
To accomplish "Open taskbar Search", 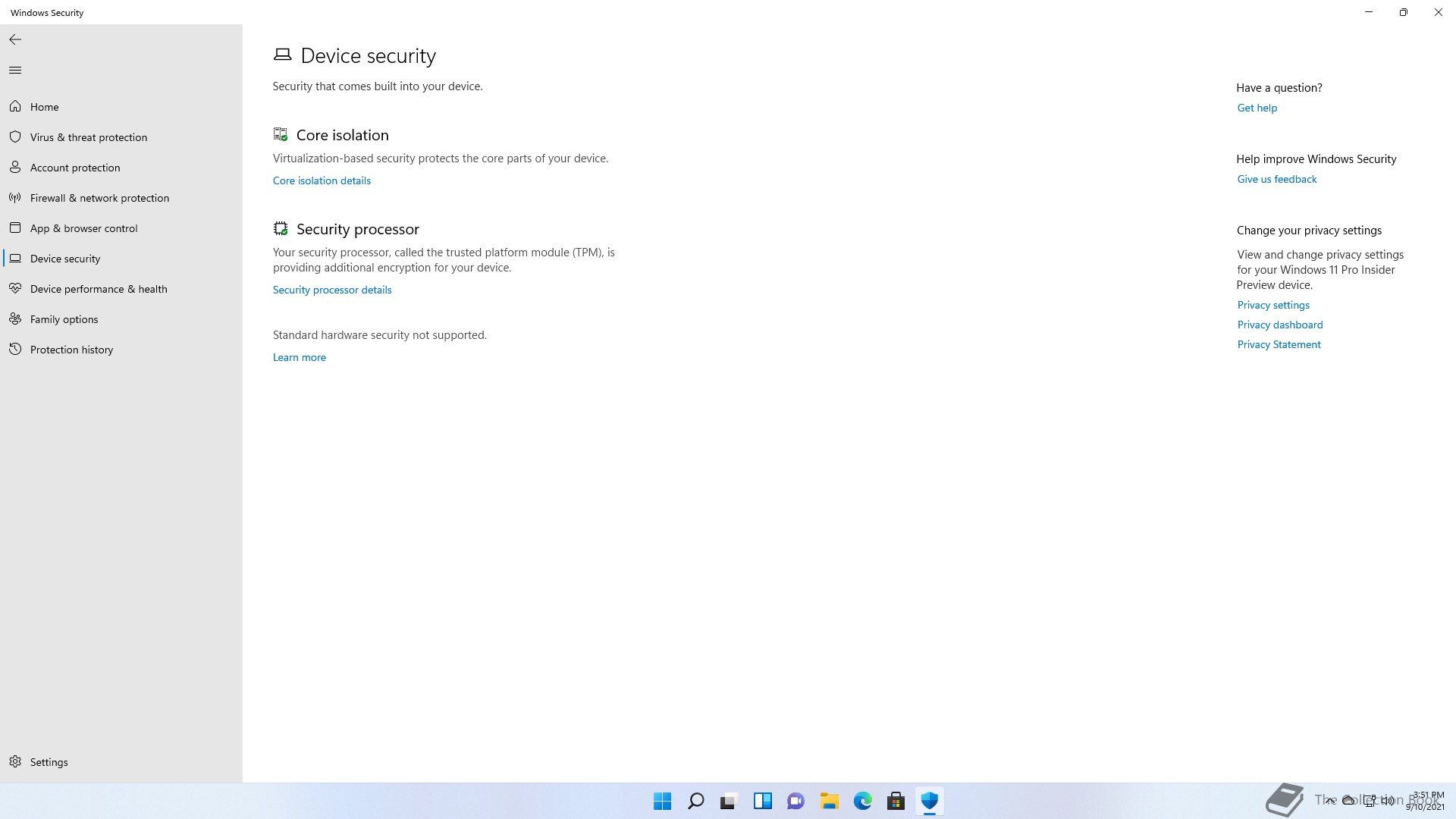I will pos(695,801).
